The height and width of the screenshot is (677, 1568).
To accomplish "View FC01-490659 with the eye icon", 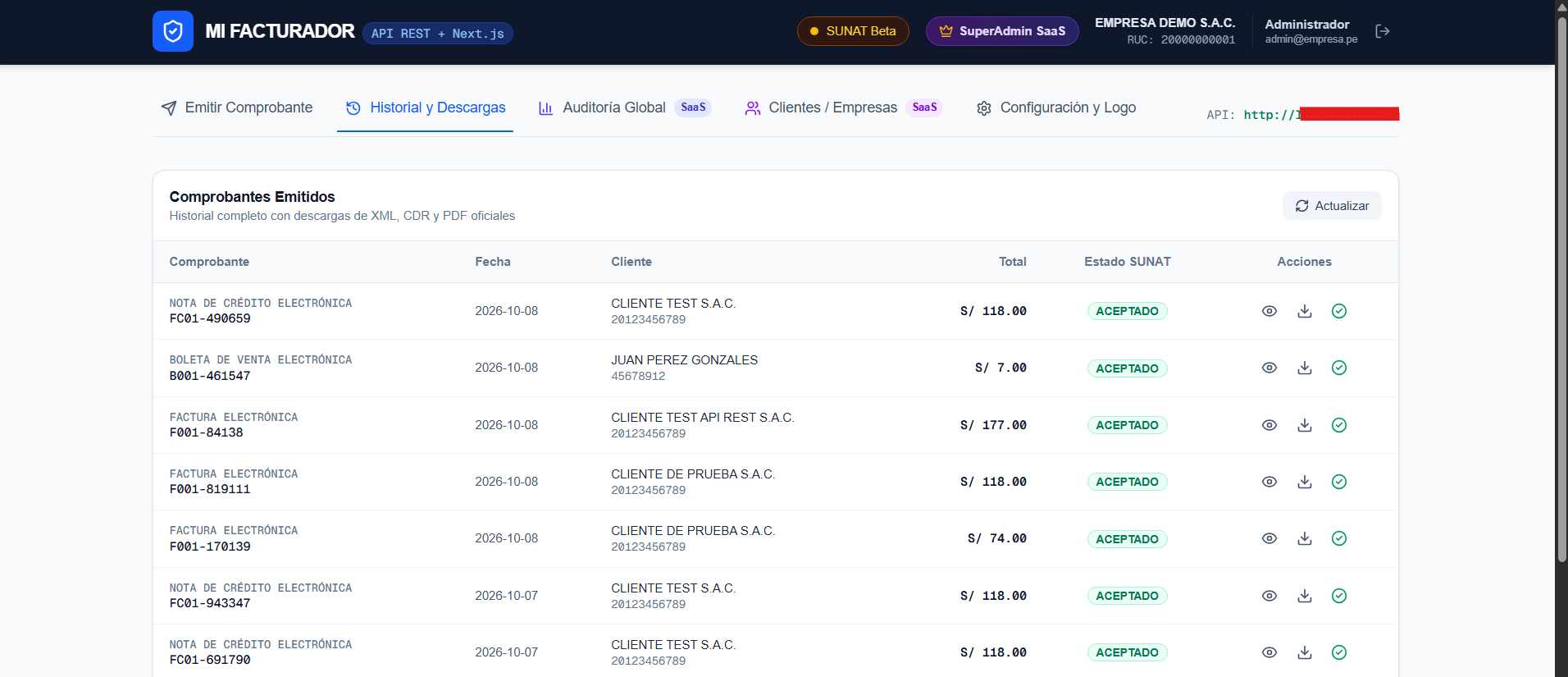I will point(1269,311).
